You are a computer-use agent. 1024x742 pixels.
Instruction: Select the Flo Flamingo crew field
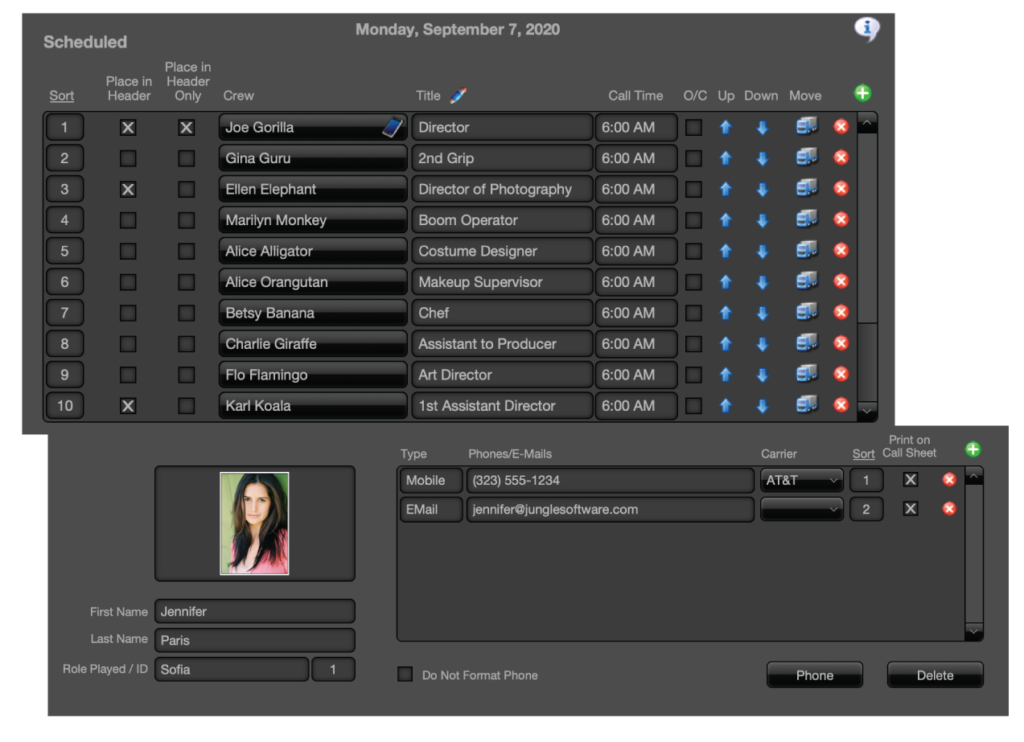point(313,375)
